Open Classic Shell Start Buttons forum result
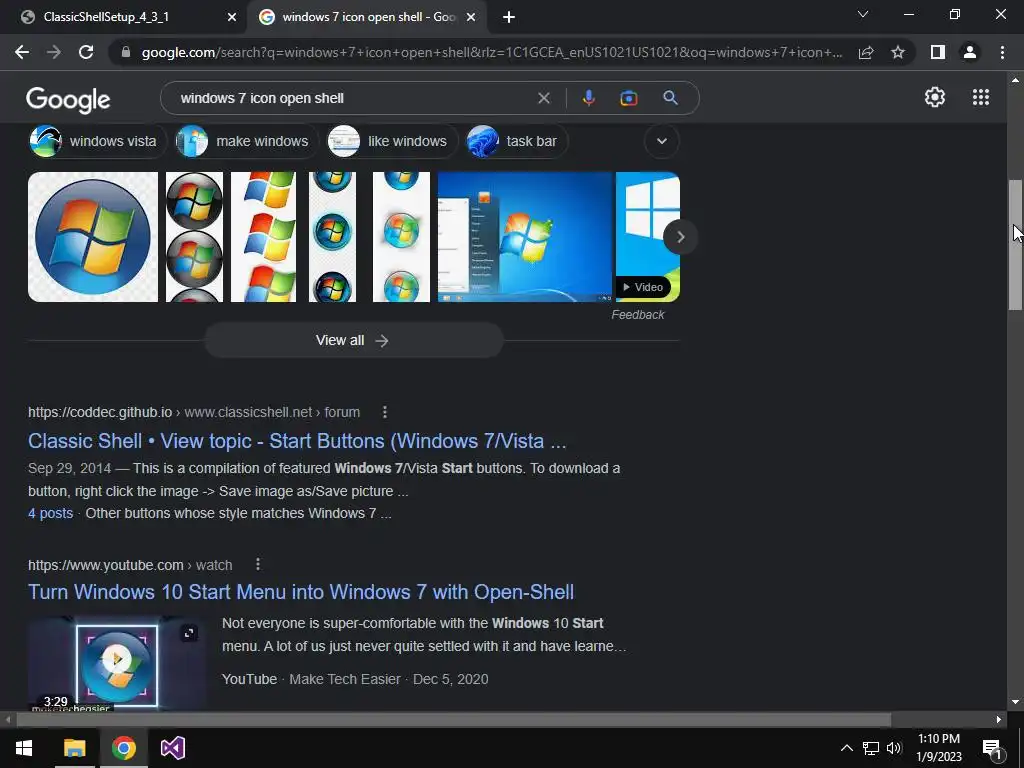The height and width of the screenshot is (768, 1024). [x=297, y=441]
